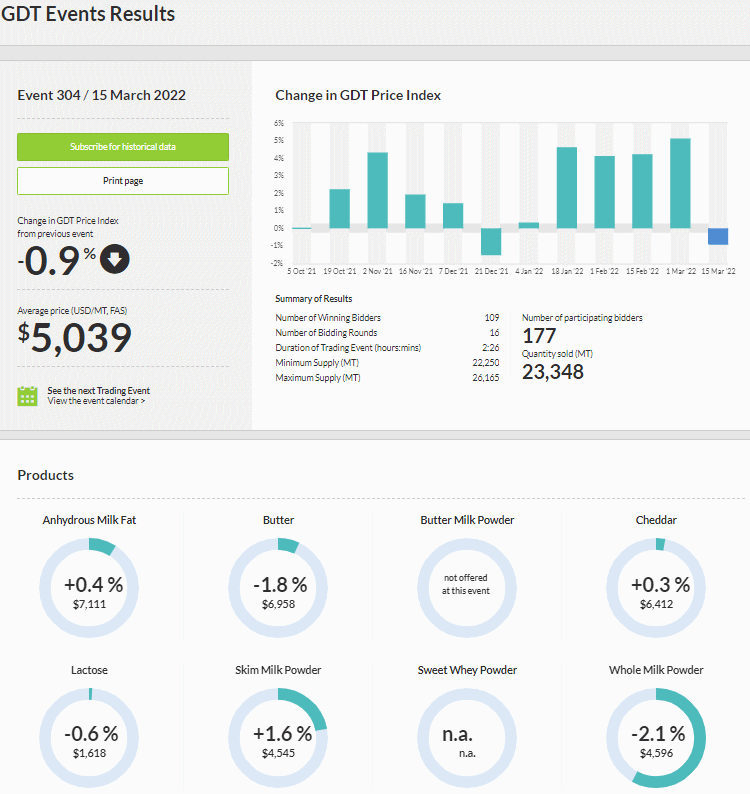Viewport: 750px width, 794px height.
Task: Select the 15 Mar '22 blue chart bar
Action: coord(718,236)
